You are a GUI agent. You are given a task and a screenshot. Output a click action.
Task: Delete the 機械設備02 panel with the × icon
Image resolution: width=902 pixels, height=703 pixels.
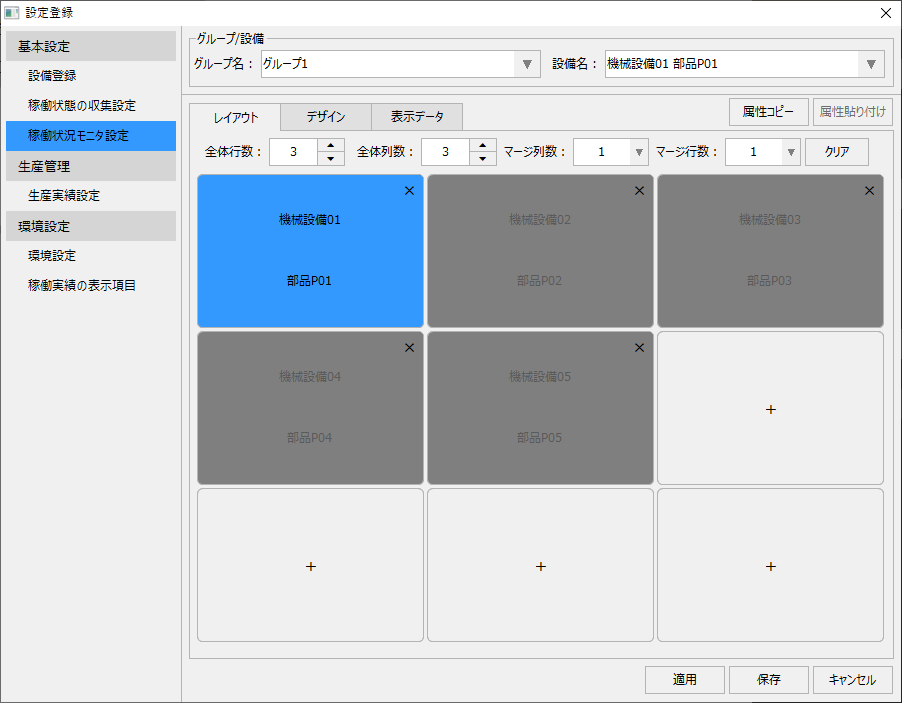pos(639,190)
